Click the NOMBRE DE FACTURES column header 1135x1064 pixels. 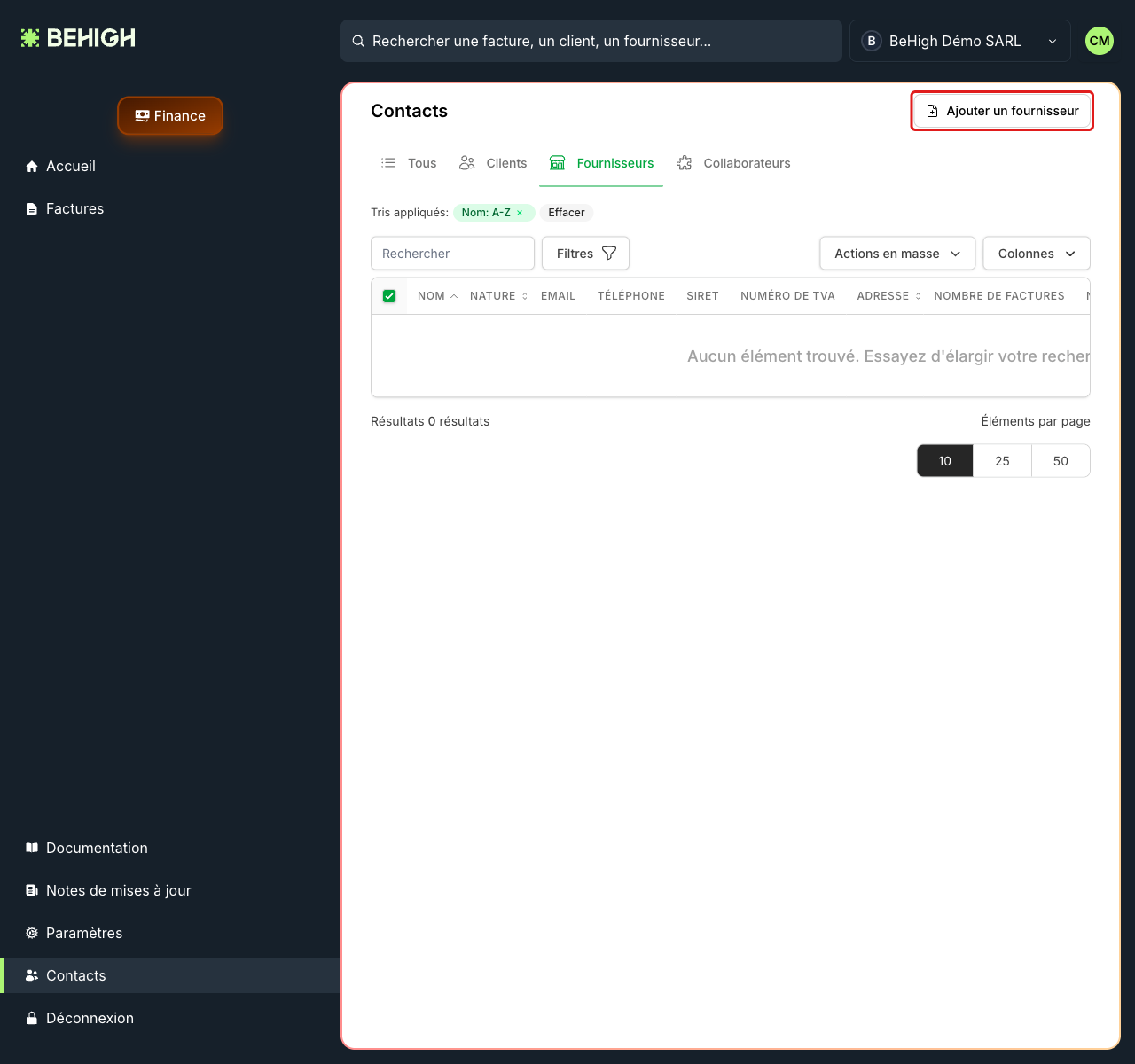(x=999, y=296)
